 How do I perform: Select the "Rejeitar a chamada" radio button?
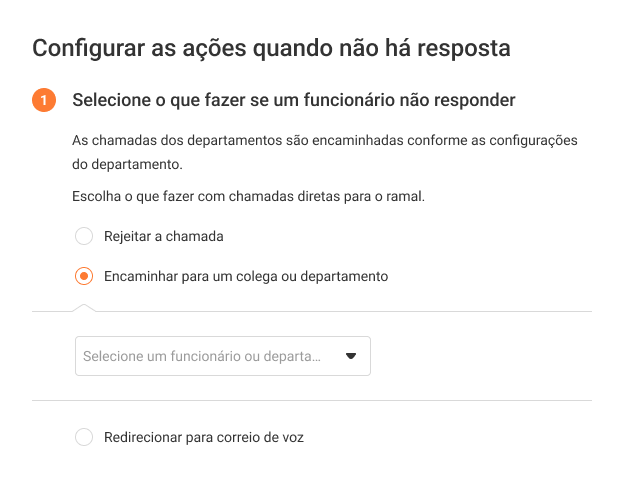click(x=84, y=237)
